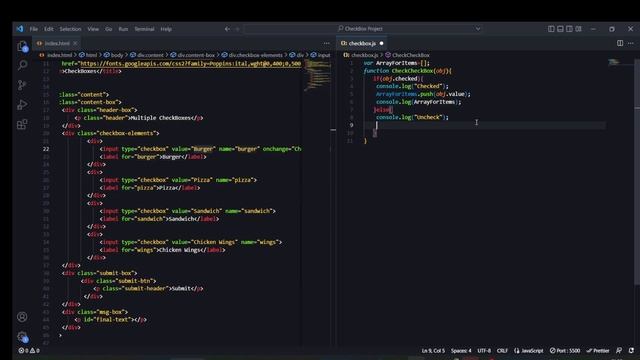Viewport: 640px width, 360px height.
Task: Switch to the index.html tab
Action: click(57, 43)
